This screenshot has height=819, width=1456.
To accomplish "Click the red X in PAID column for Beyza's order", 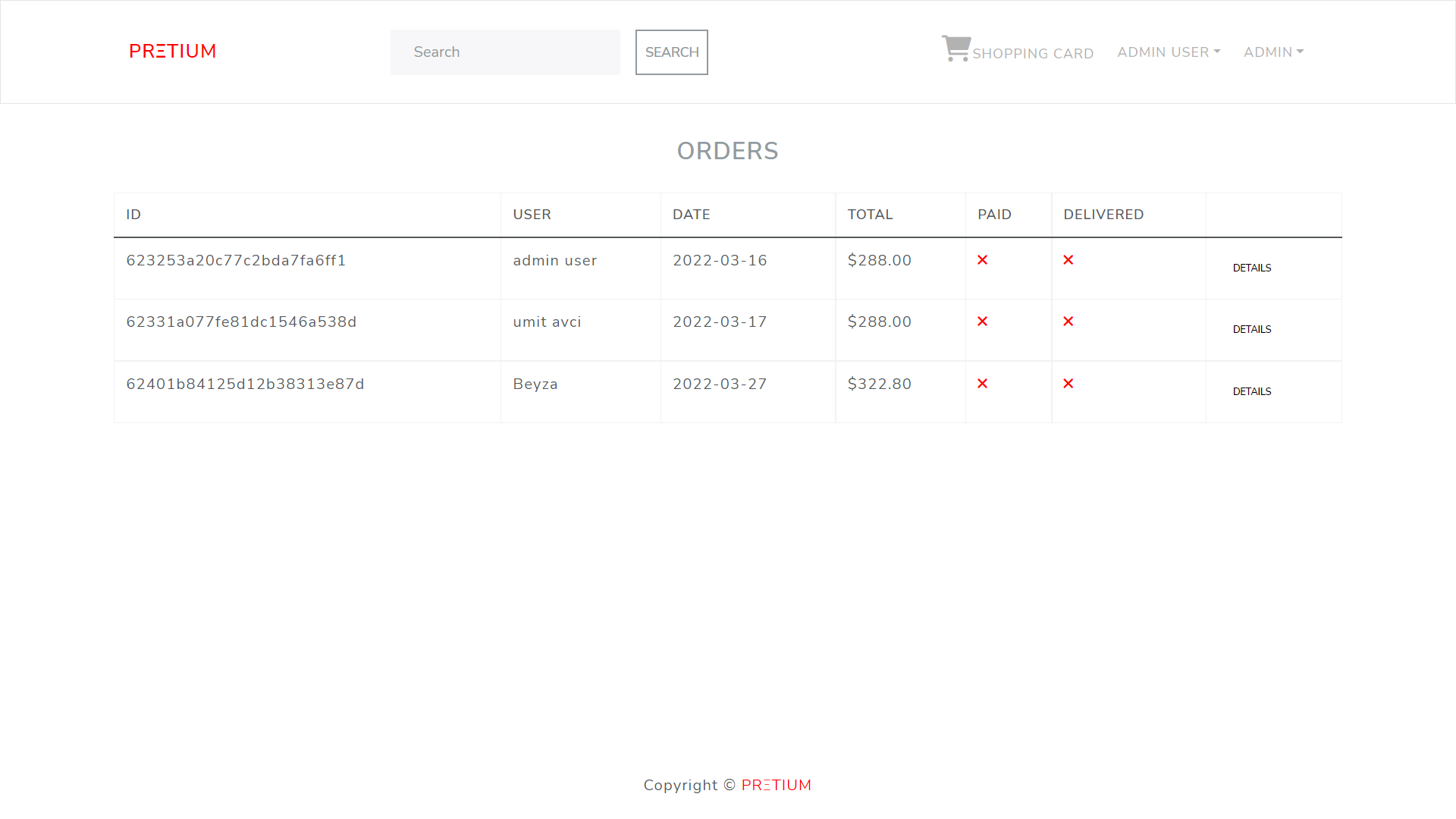I will click(982, 384).
